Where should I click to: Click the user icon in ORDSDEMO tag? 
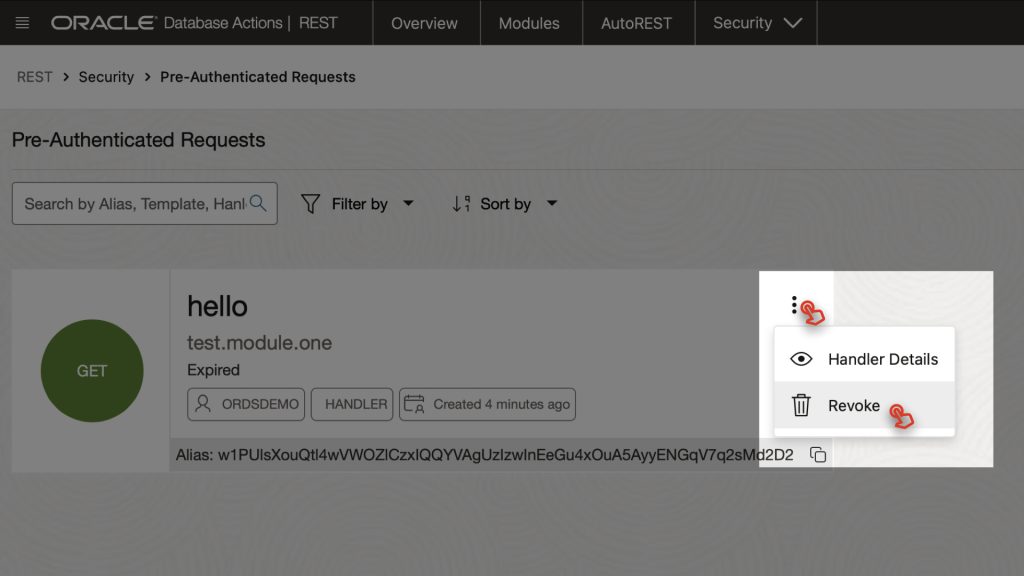click(203, 404)
